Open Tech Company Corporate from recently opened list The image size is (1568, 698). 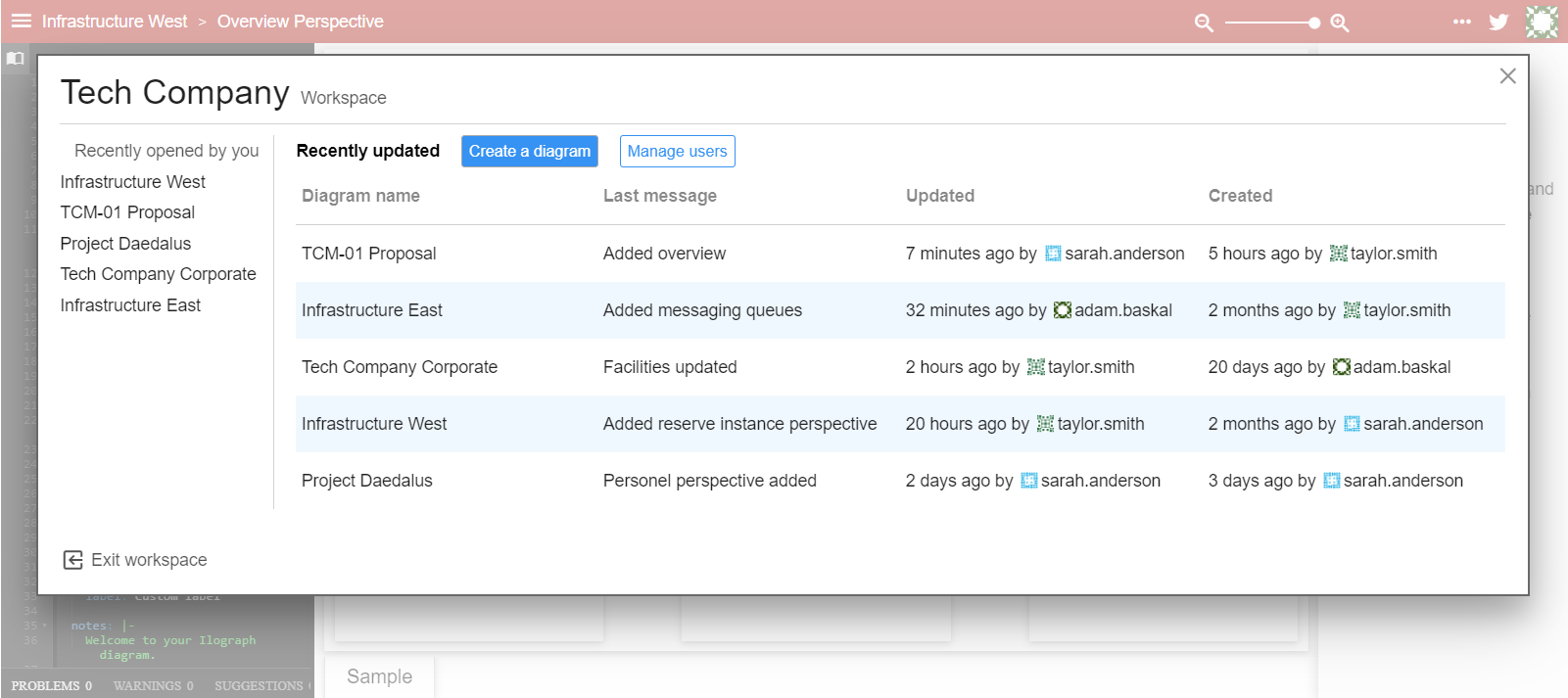(x=158, y=274)
